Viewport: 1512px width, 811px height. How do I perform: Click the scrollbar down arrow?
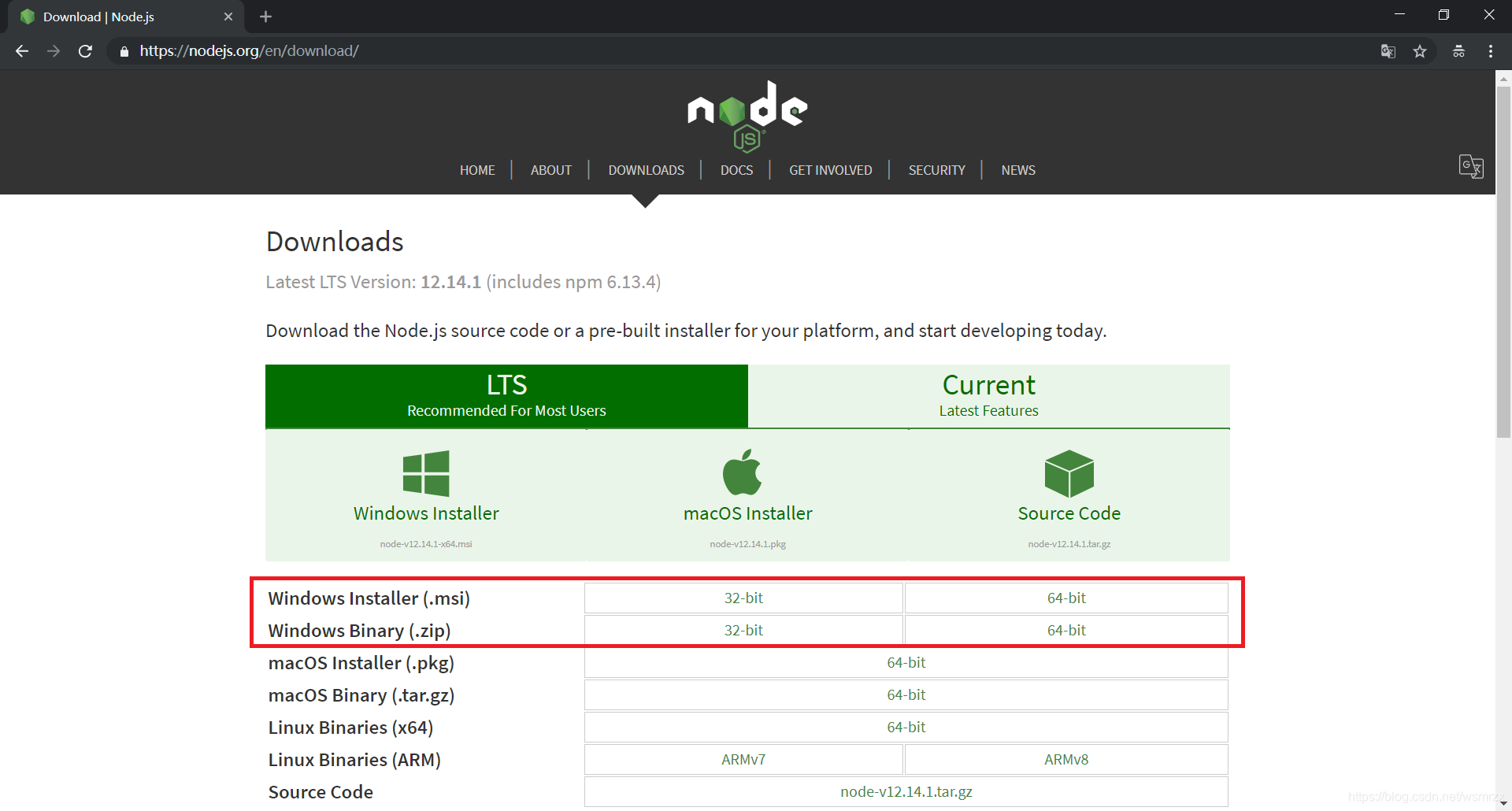click(x=1503, y=804)
